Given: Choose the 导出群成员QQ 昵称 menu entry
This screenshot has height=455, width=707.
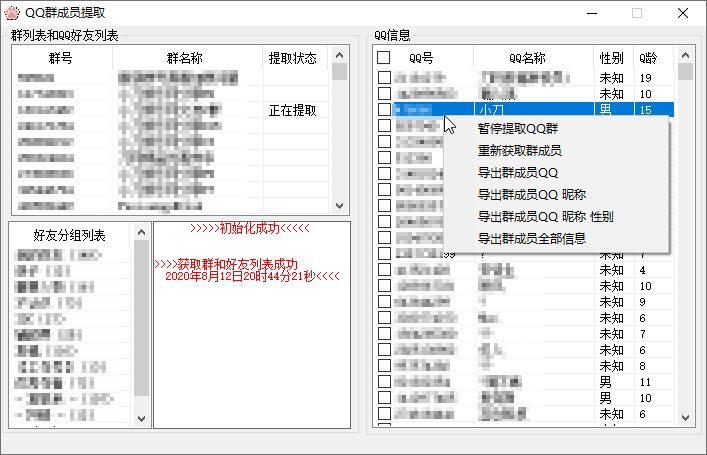Looking at the screenshot, I should tap(530, 195).
